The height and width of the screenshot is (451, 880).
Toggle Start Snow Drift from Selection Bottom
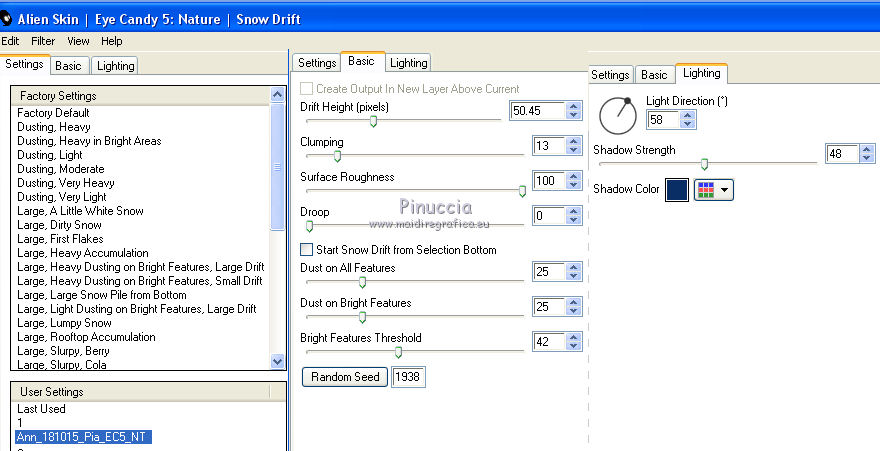pos(306,250)
